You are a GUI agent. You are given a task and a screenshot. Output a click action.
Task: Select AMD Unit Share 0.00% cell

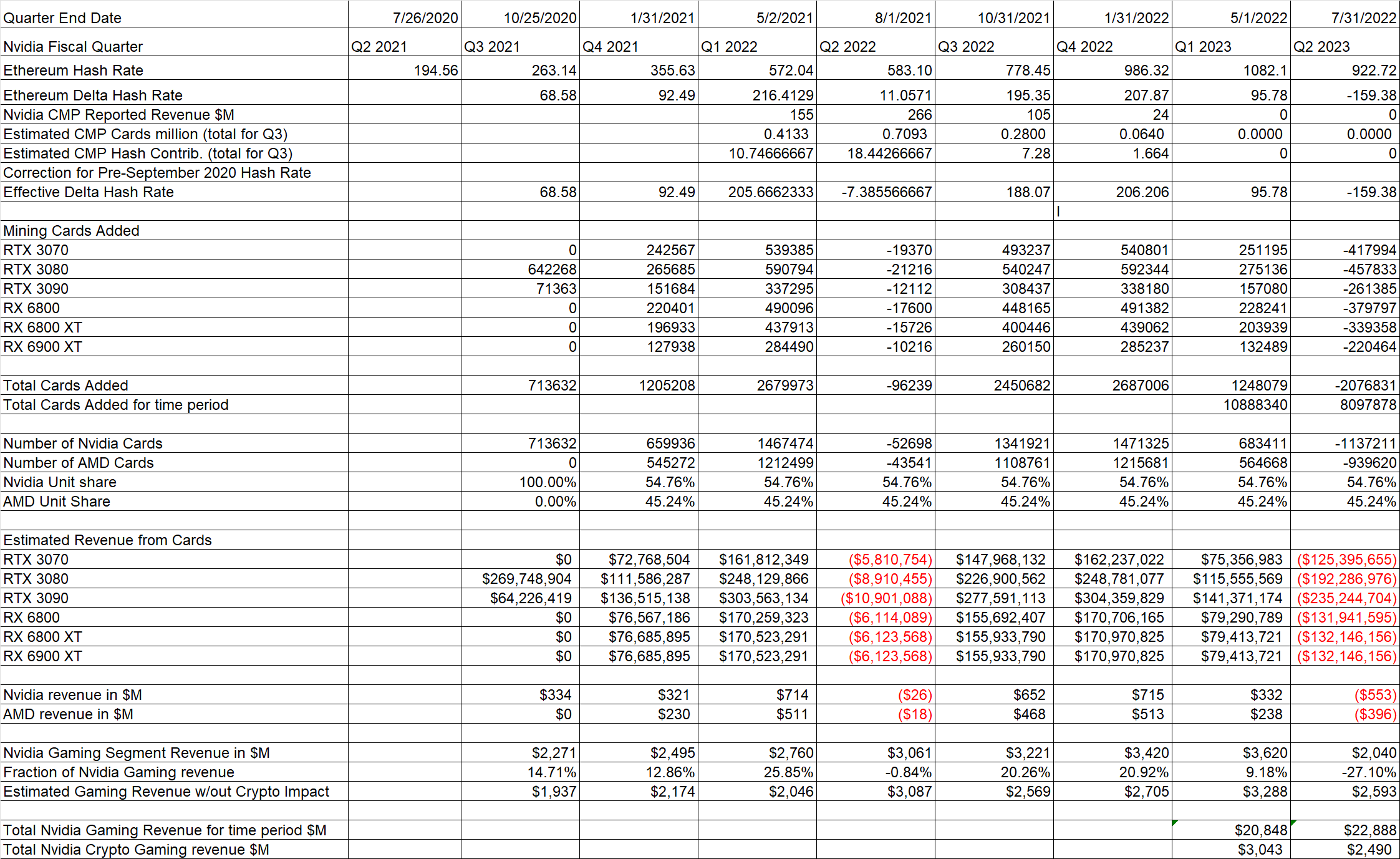click(x=520, y=501)
